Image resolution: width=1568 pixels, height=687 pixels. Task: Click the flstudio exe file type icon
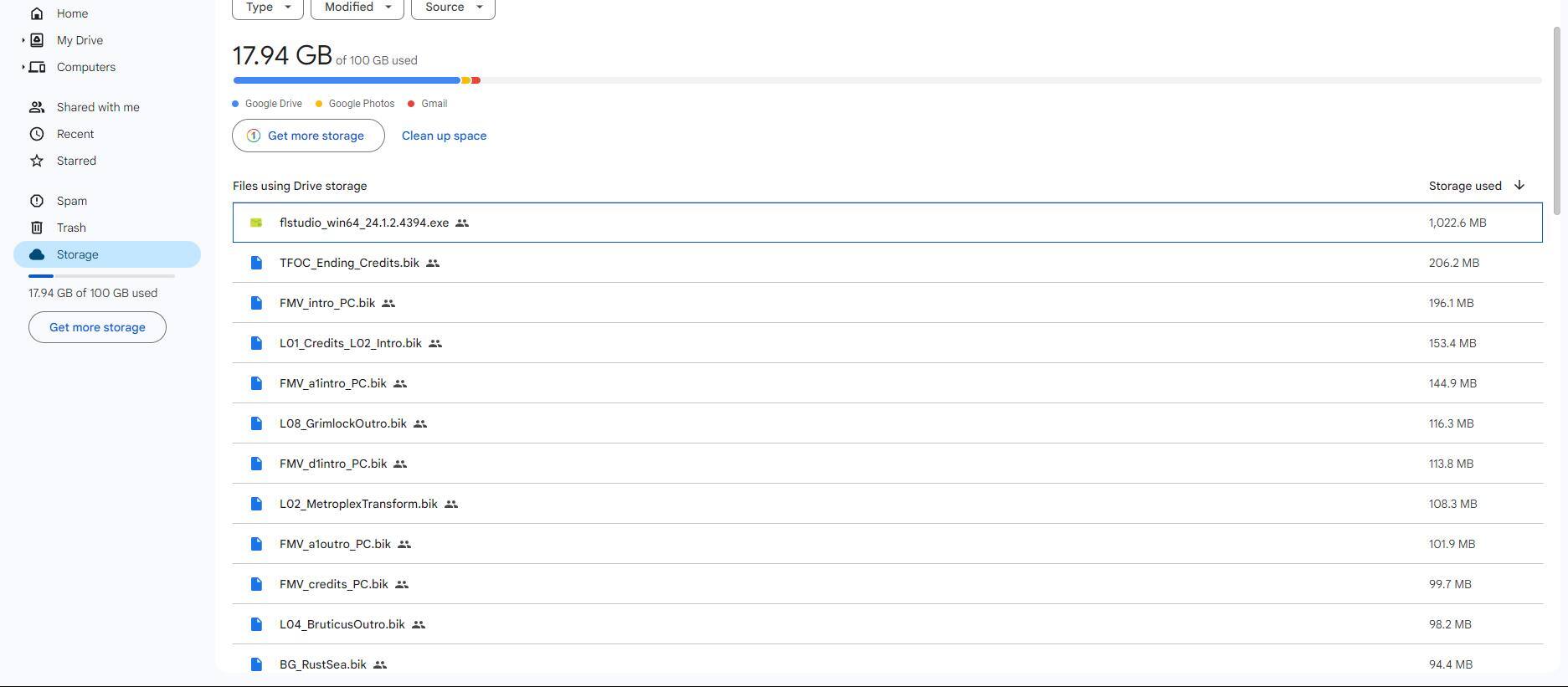pos(256,223)
